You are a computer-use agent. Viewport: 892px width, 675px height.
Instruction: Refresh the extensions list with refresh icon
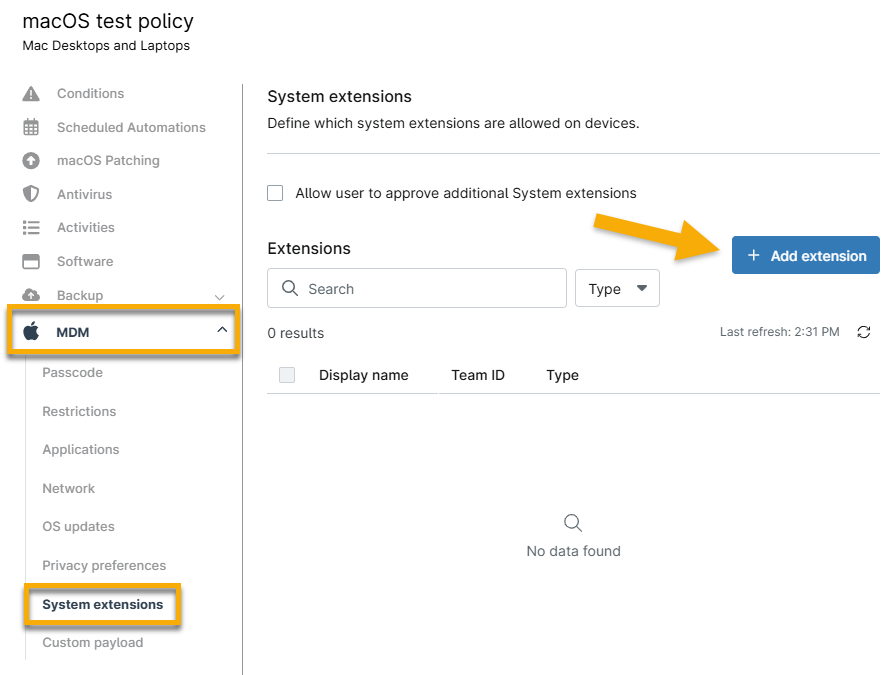(x=864, y=332)
